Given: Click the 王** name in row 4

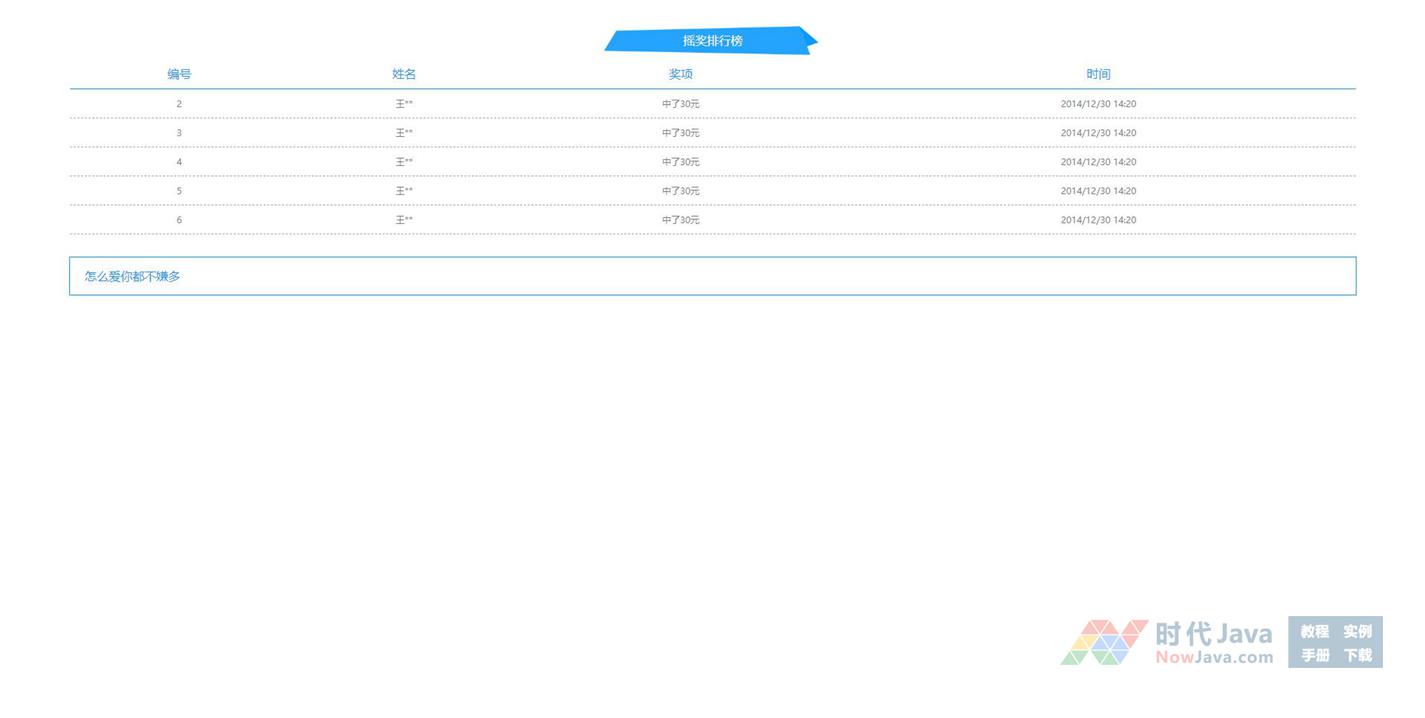Looking at the screenshot, I should (404, 162).
